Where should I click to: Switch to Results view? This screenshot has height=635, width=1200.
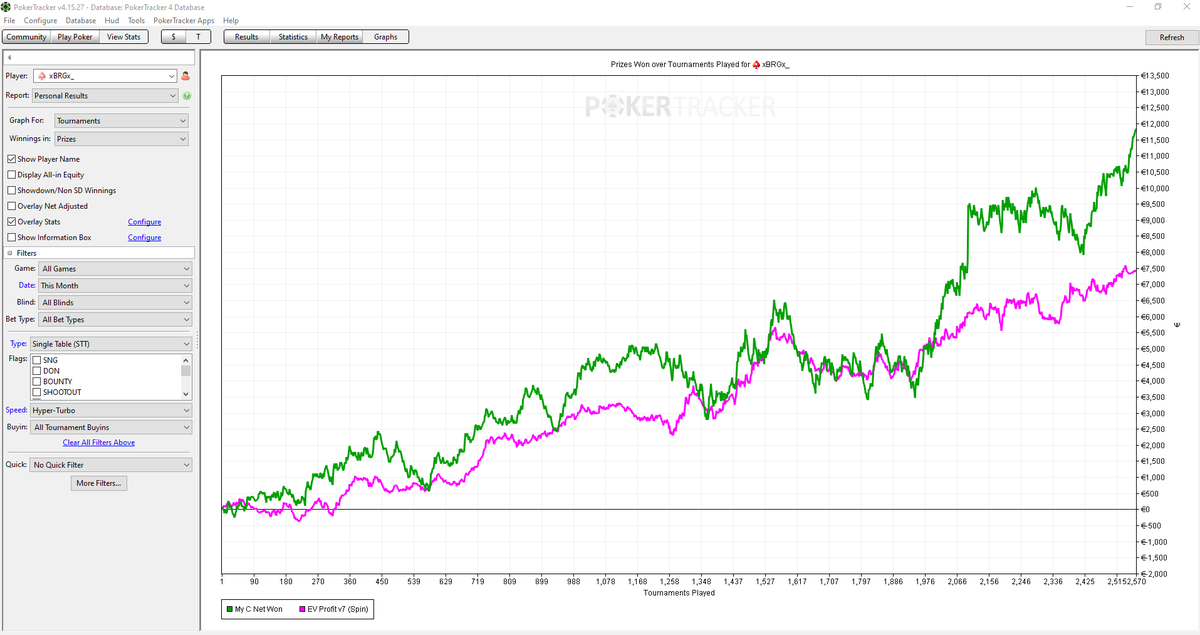(246, 37)
